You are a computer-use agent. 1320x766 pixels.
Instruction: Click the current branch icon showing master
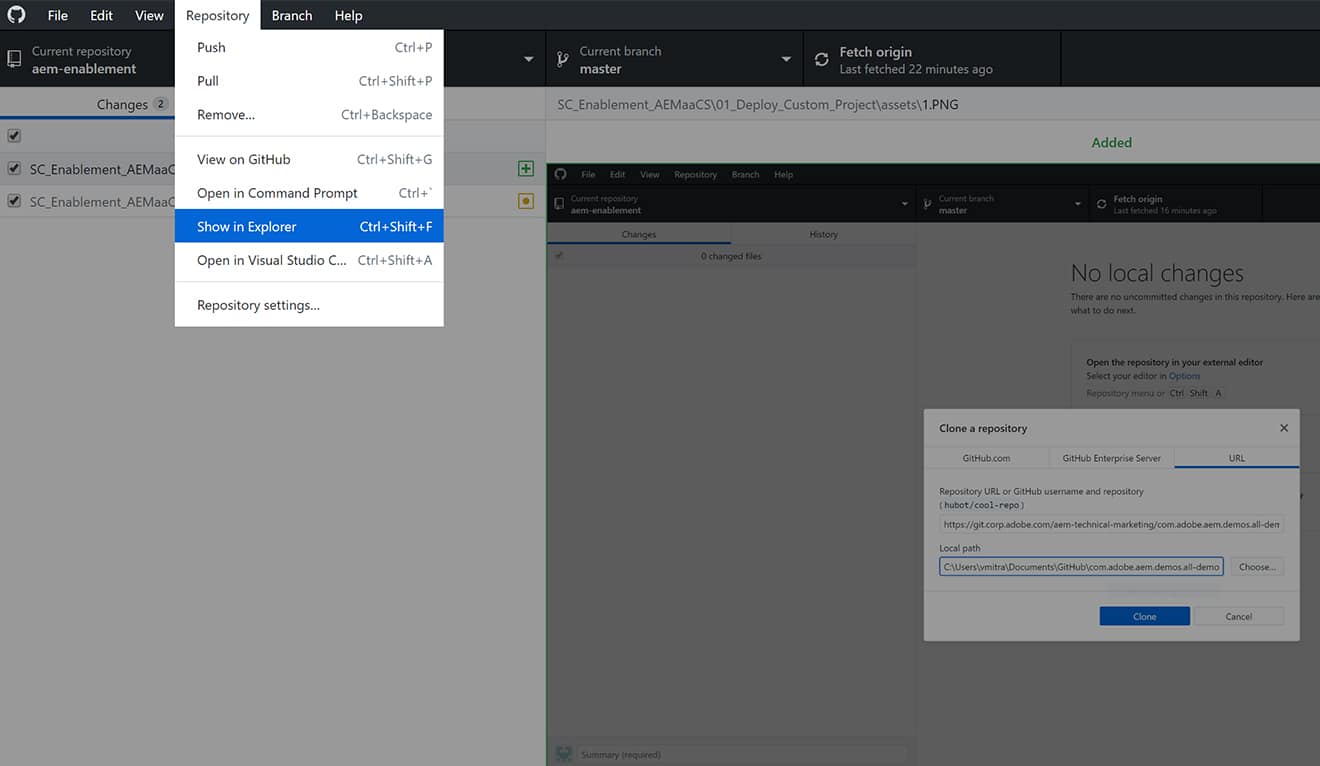563,58
